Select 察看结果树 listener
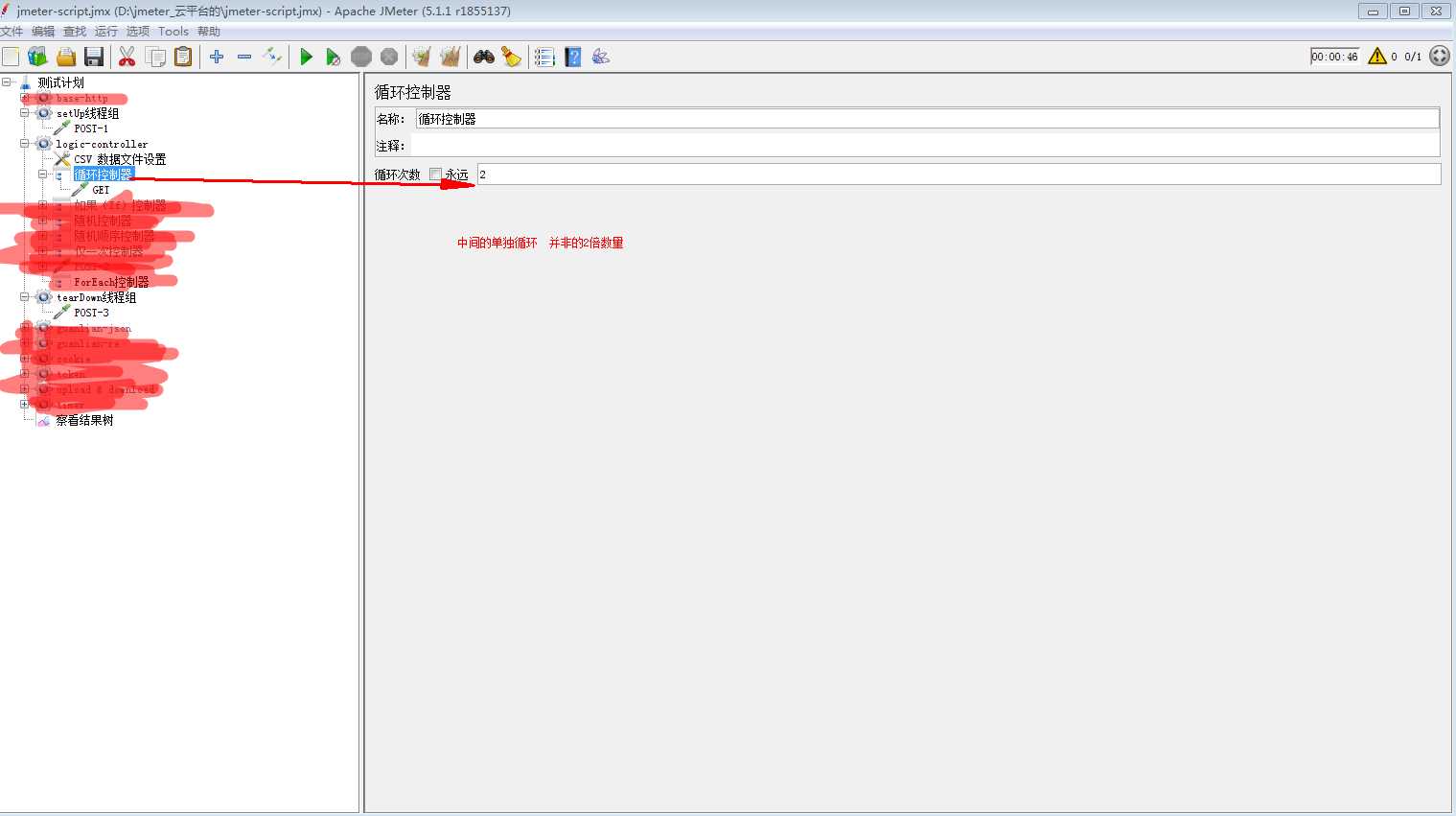The height and width of the screenshot is (816, 1456). point(84,420)
